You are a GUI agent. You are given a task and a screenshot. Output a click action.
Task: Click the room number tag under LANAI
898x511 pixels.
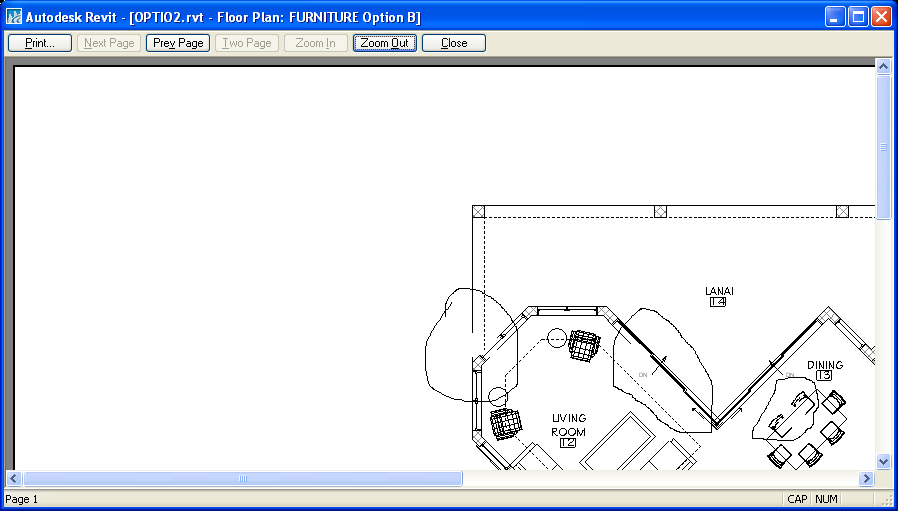pos(718,302)
